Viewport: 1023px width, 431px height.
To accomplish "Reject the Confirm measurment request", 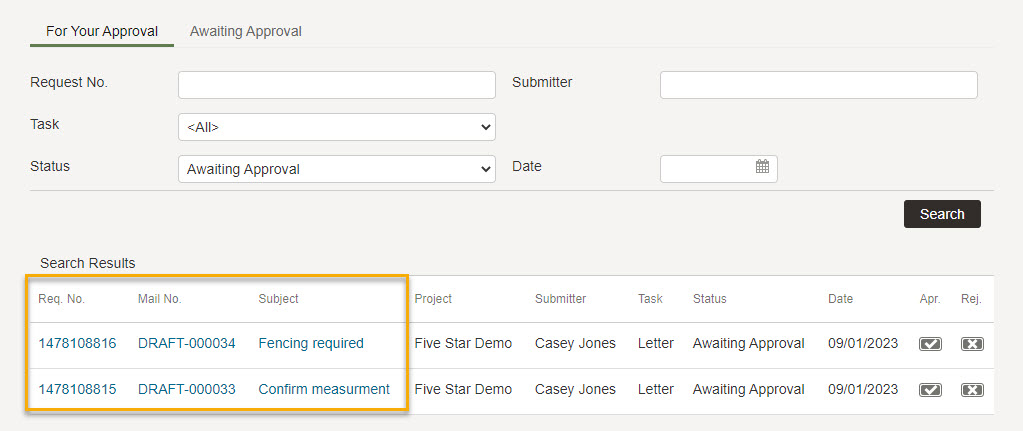I will pyautogui.click(x=972, y=390).
